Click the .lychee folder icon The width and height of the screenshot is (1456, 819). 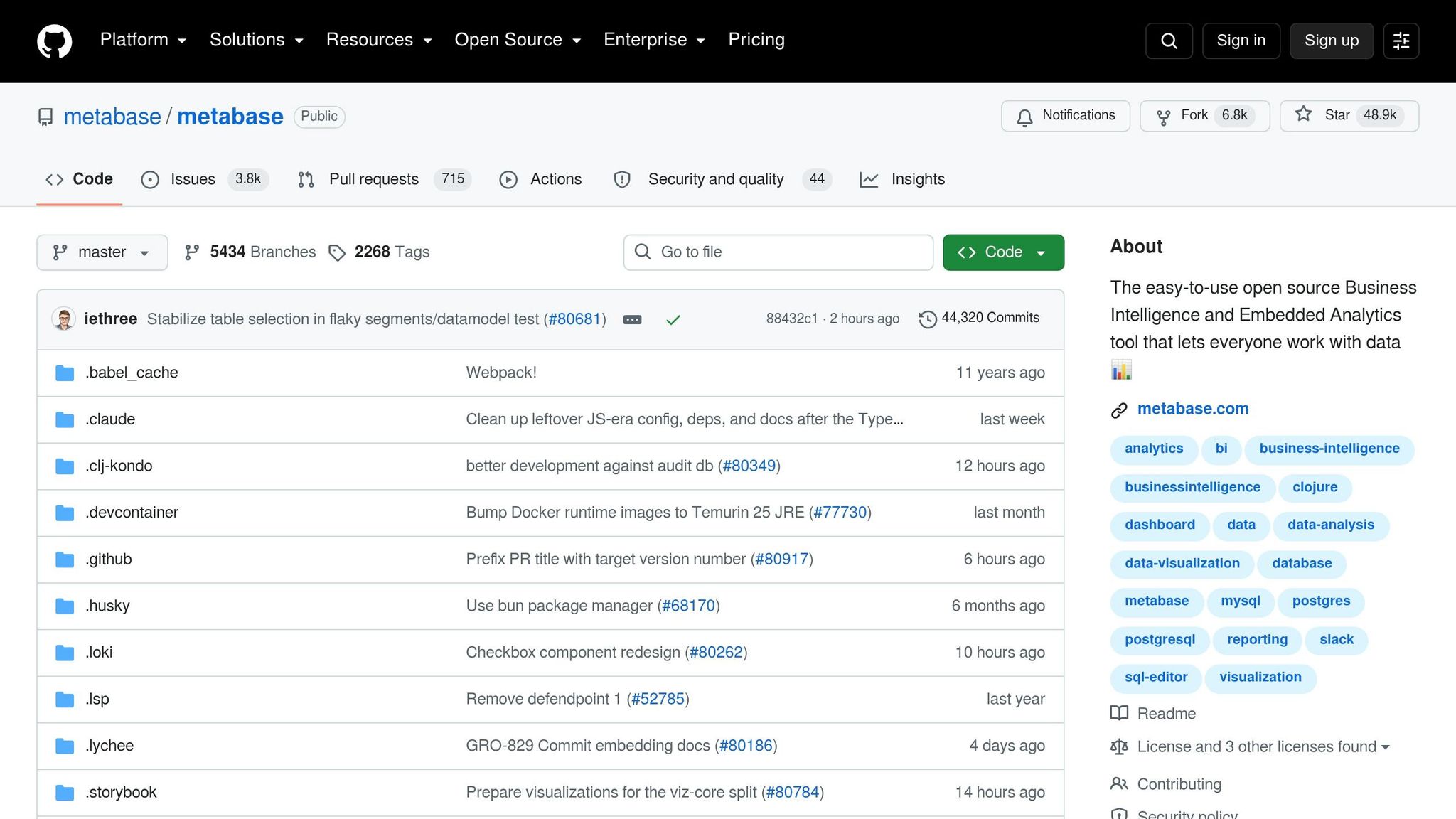(x=65, y=746)
